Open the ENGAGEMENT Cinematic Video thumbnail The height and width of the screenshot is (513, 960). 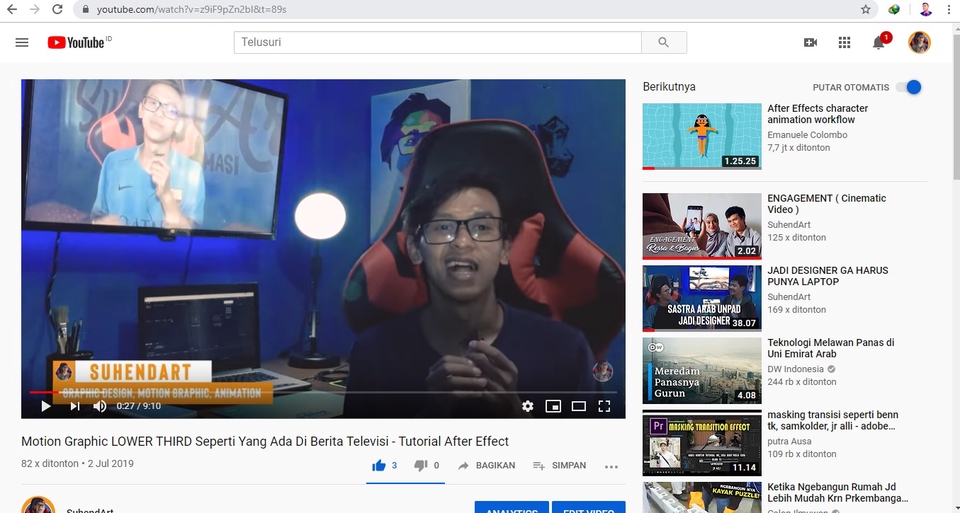pos(702,226)
